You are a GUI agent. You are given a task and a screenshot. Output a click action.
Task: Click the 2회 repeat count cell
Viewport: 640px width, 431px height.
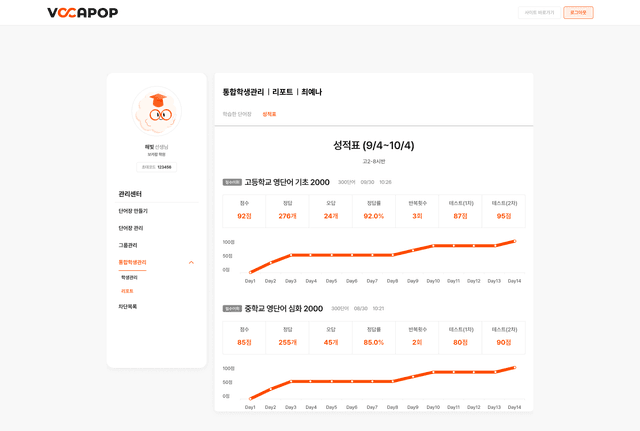(417, 338)
